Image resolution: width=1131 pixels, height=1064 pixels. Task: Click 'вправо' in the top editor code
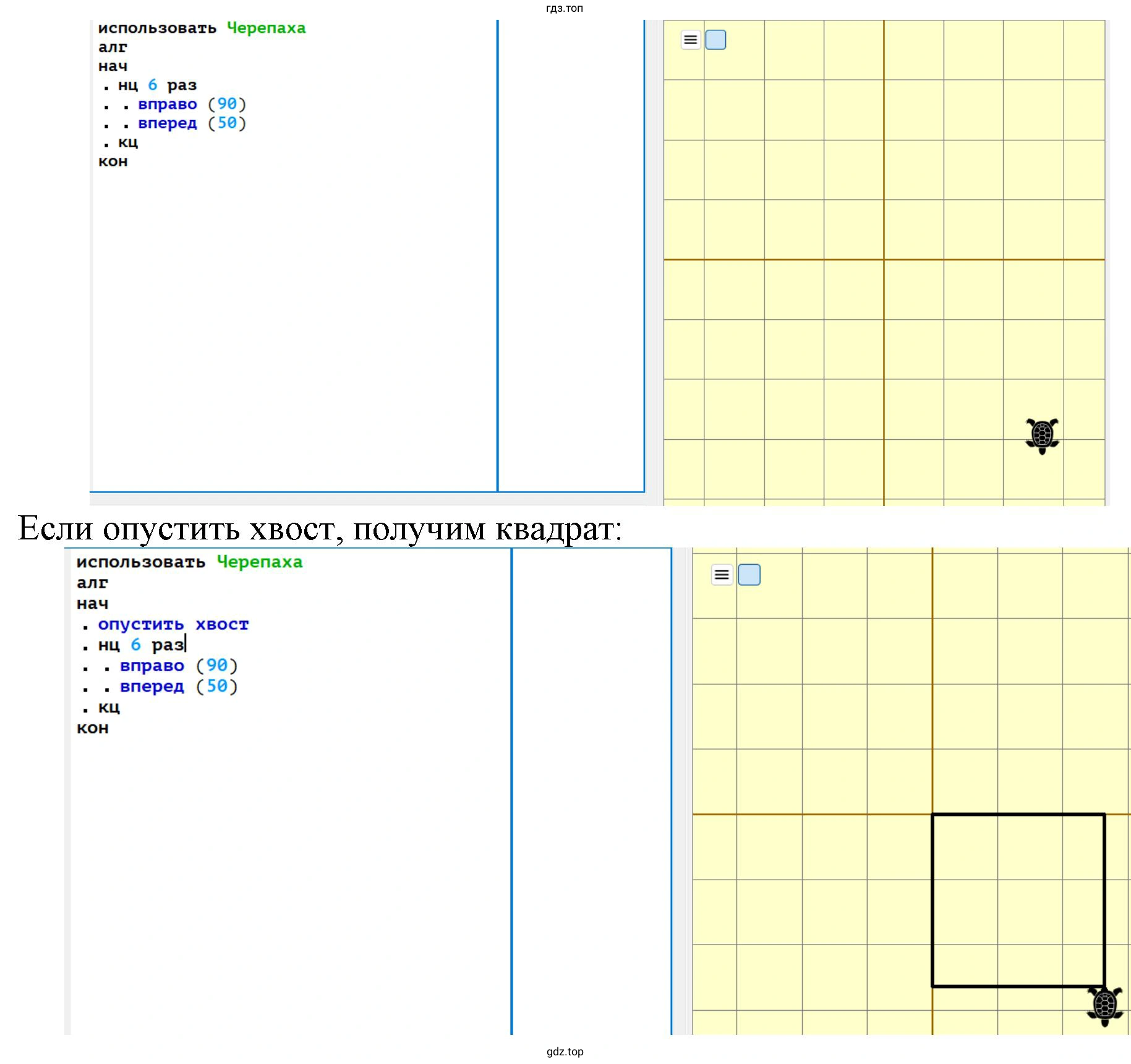pyautogui.click(x=167, y=105)
